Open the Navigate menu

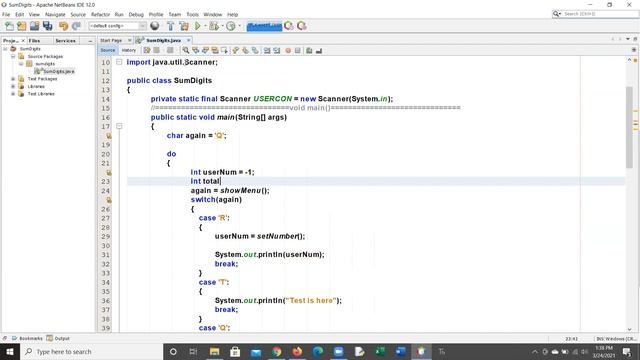(x=55, y=14)
